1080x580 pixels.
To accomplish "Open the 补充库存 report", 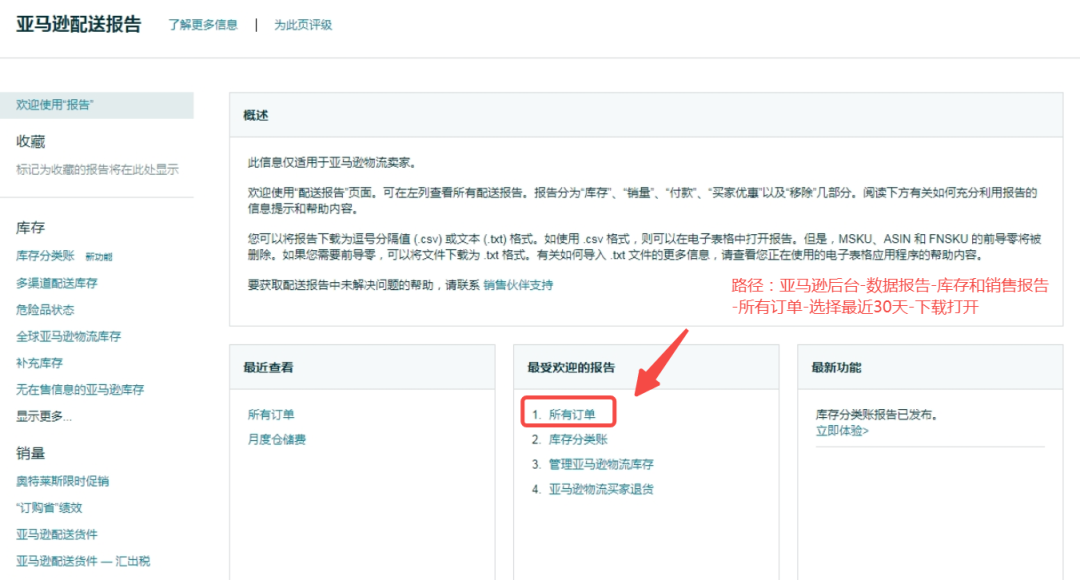I will (38, 363).
